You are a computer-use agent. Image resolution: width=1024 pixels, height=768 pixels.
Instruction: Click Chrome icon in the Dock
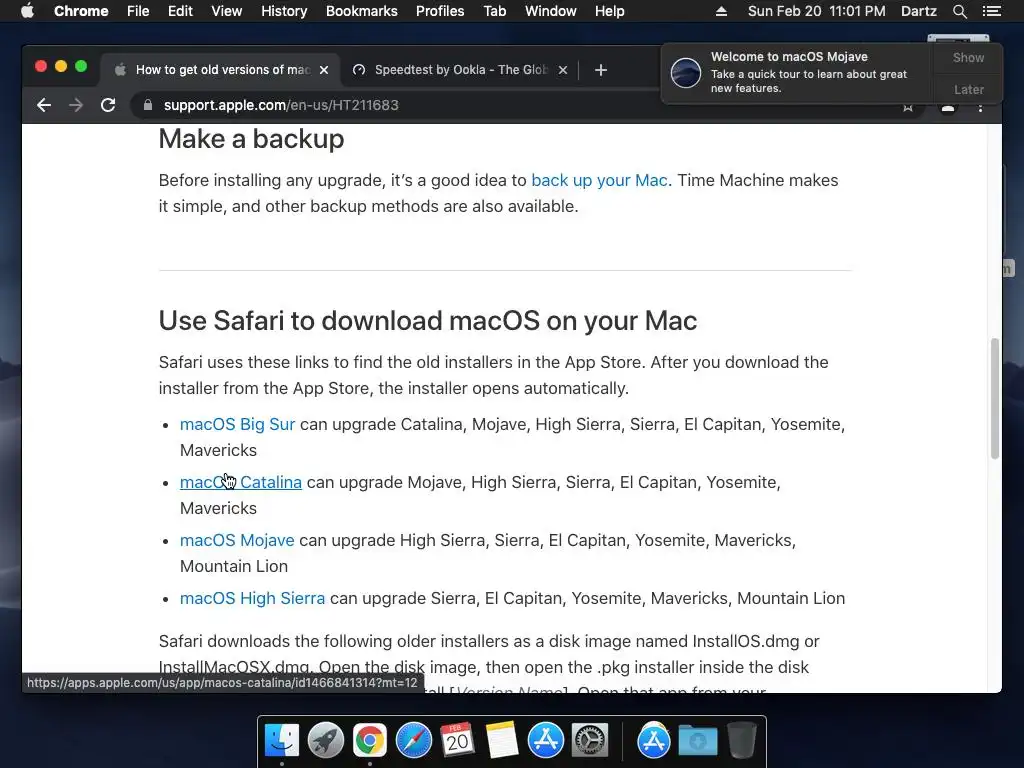370,741
